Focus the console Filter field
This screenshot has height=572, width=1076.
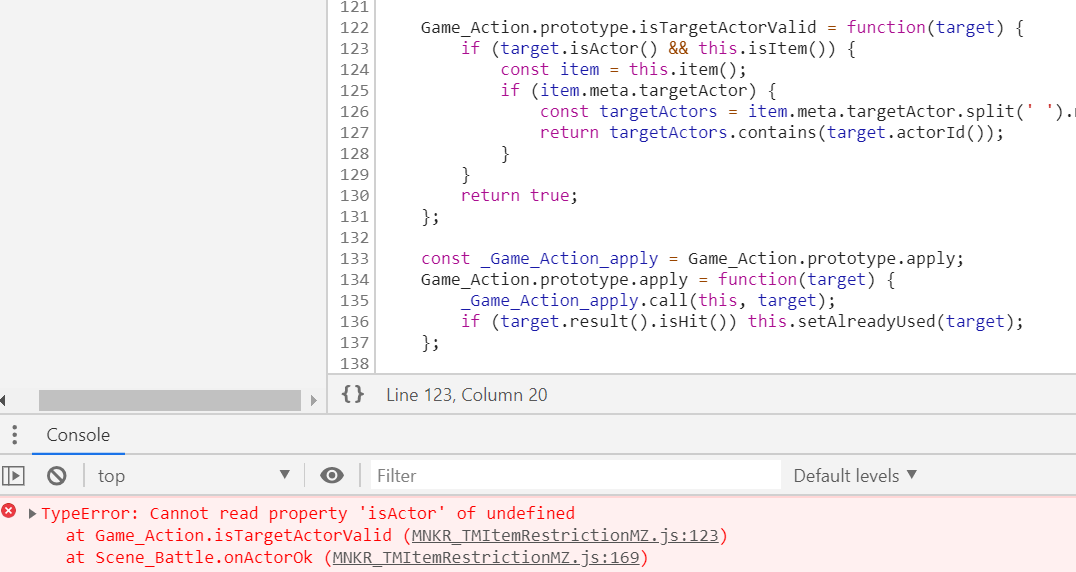[x=576, y=475]
